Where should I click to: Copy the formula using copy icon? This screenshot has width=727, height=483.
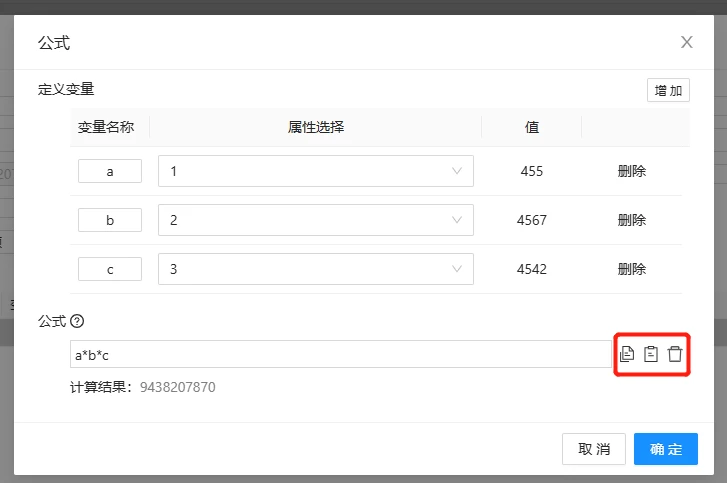coord(627,354)
